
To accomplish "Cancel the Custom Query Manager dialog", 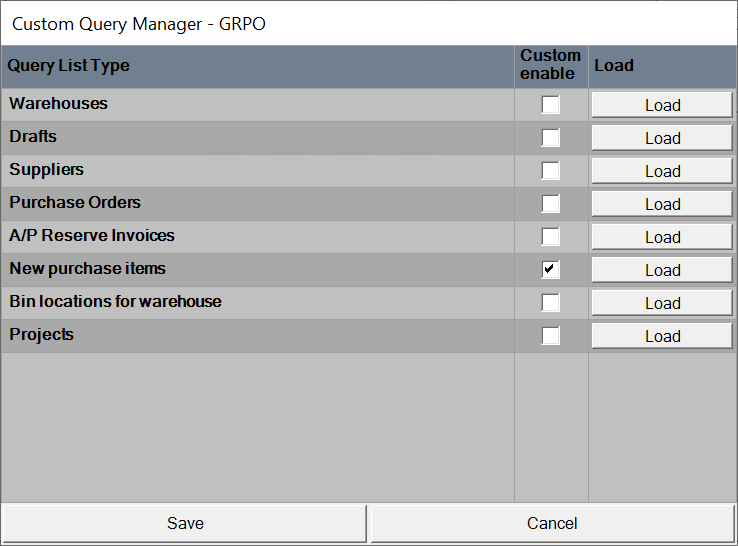I will [552, 523].
